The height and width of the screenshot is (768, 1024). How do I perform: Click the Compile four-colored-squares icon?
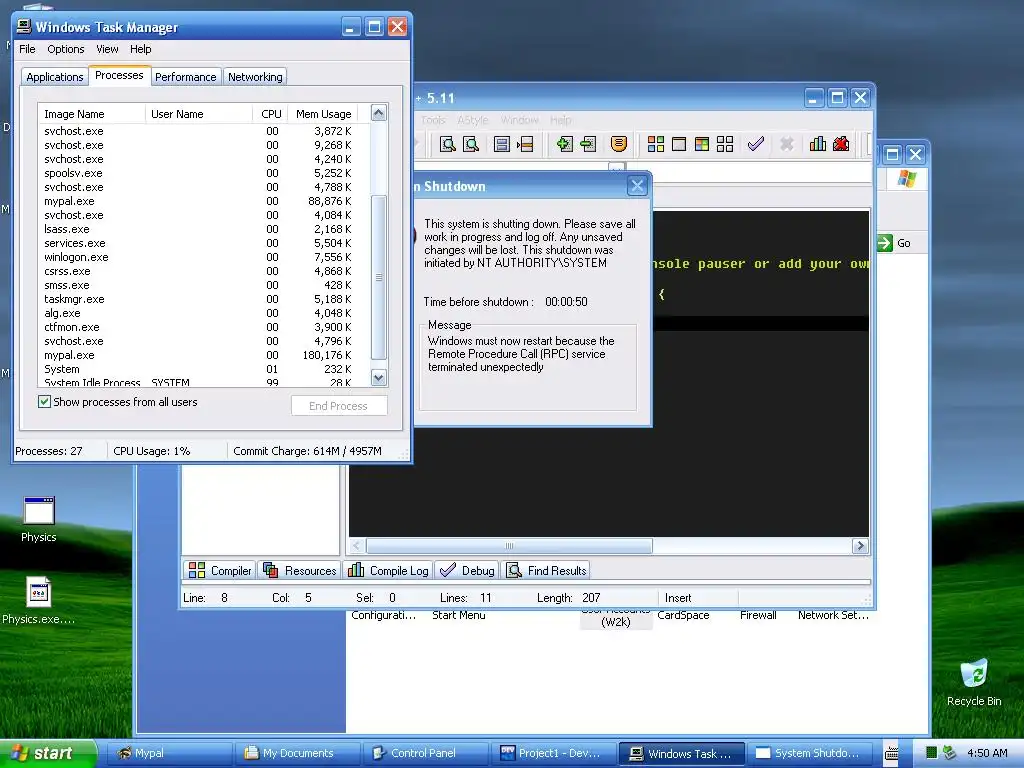tap(656, 144)
